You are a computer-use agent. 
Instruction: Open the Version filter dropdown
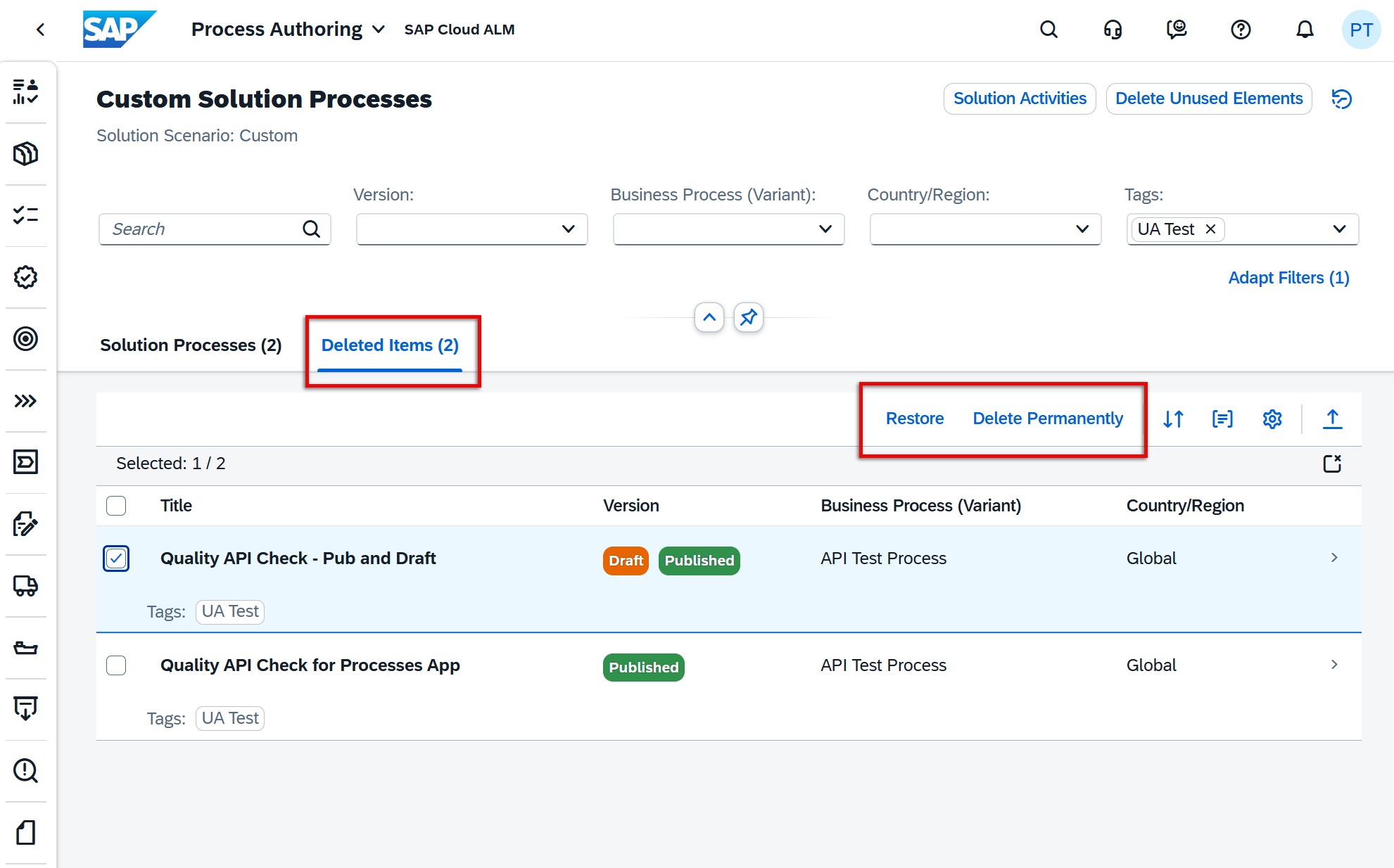click(x=569, y=229)
